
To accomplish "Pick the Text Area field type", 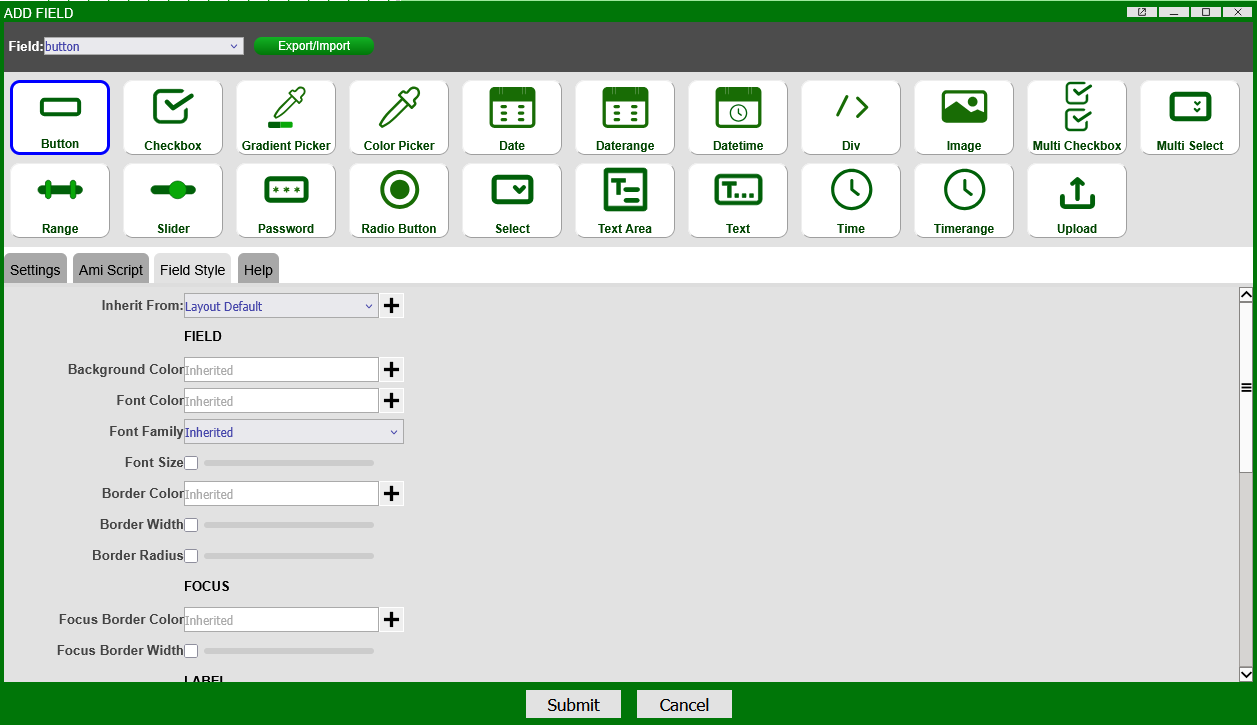I will (625, 200).
